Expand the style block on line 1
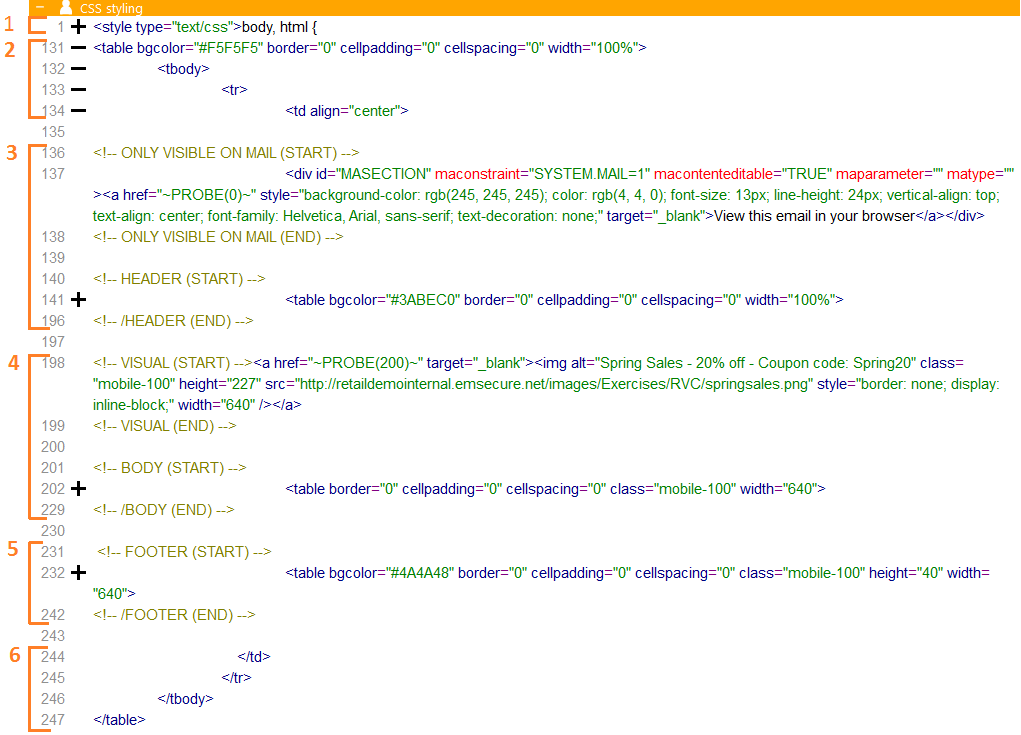1021x735 pixels. coord(79,27)
